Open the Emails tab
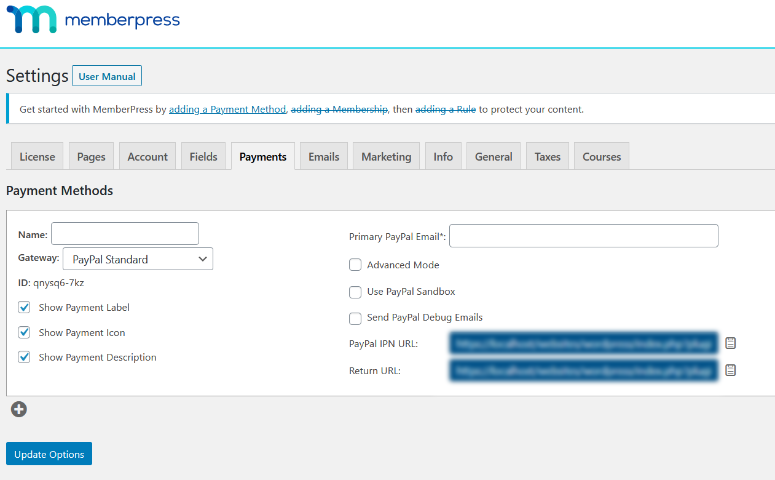Viewport: 775px width, 480px height. pos(324,157)
